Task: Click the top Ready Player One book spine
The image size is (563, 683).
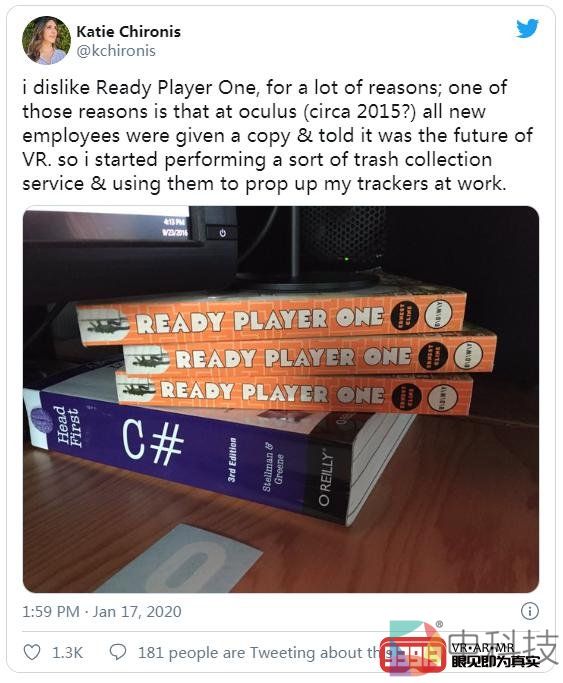Action: pyautogui.click(x=272, y=317)
